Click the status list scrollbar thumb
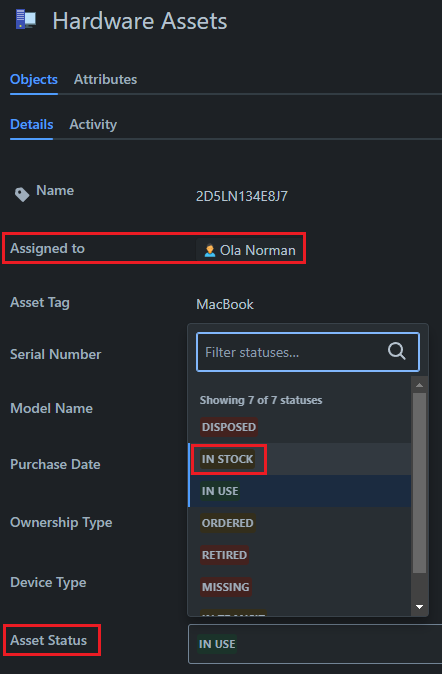 point(419,483)
